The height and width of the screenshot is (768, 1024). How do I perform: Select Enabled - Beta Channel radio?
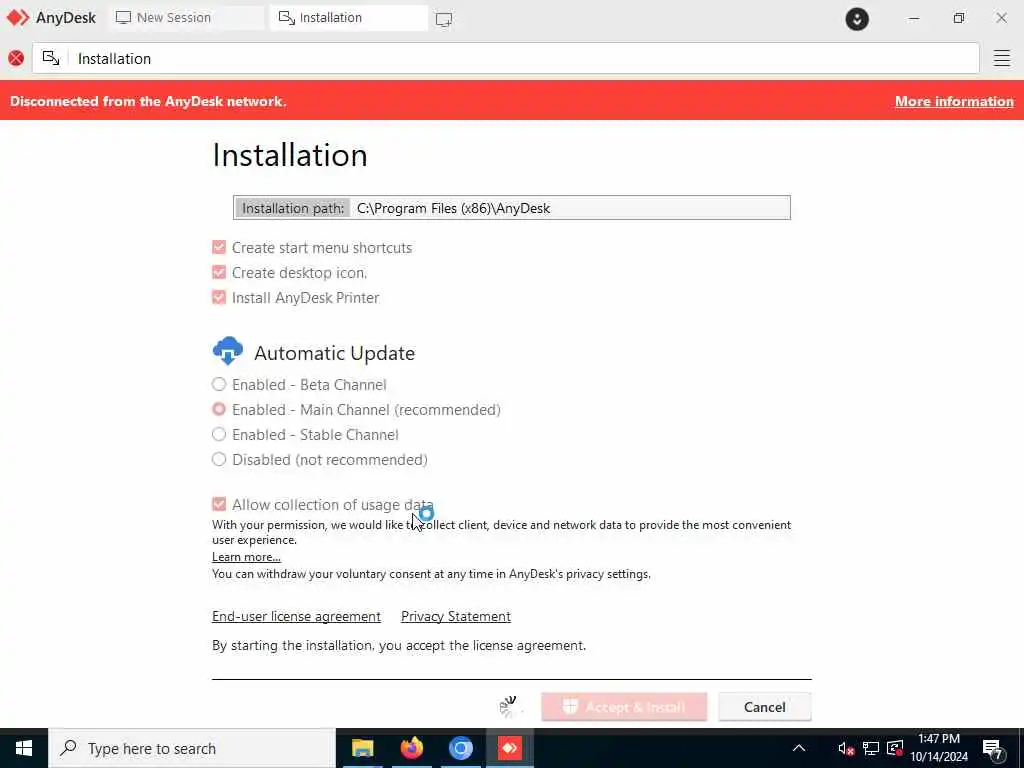[219, 384]
